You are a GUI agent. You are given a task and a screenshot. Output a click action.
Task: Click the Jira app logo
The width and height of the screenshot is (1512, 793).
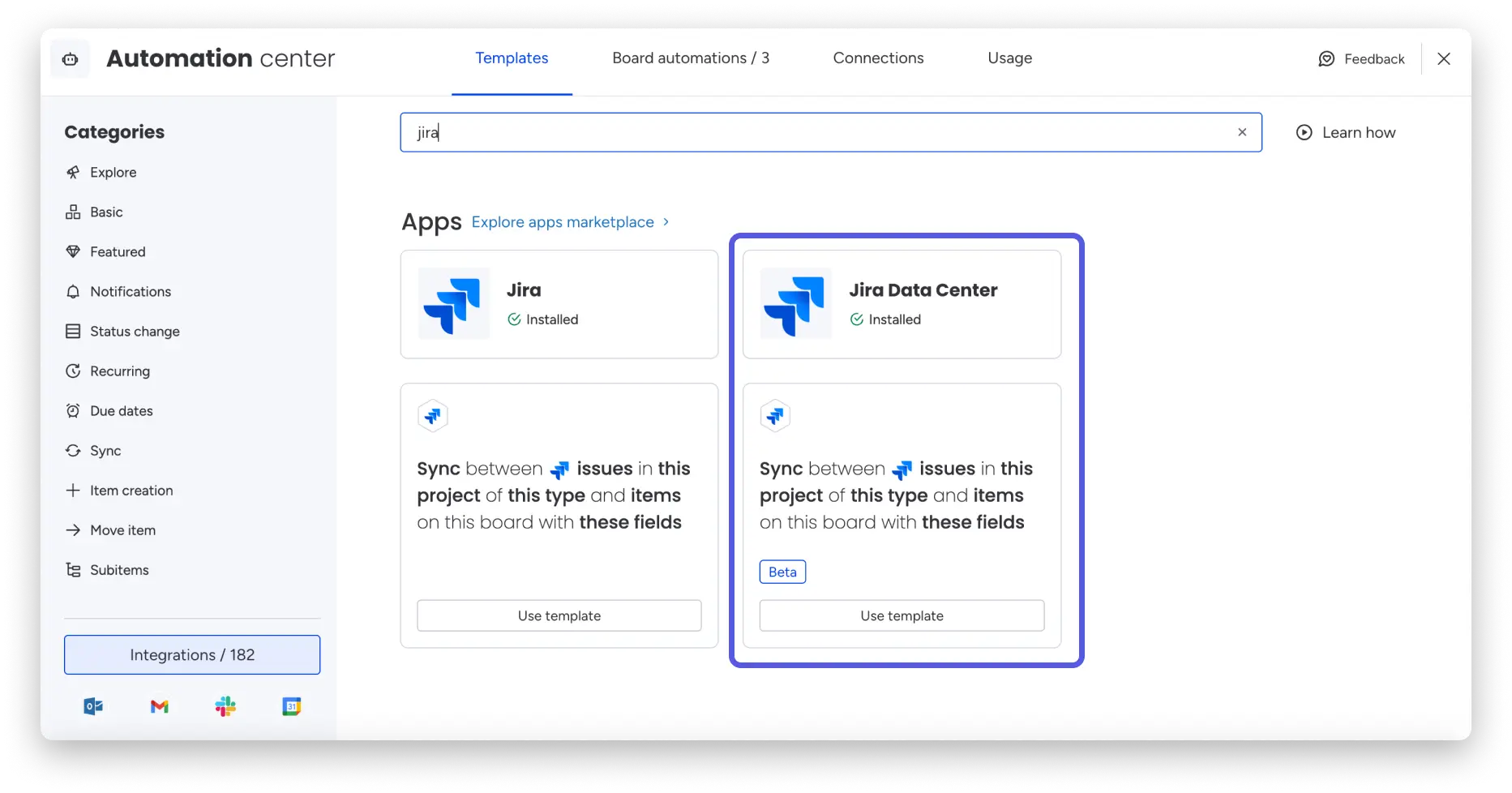pos(454,304)
